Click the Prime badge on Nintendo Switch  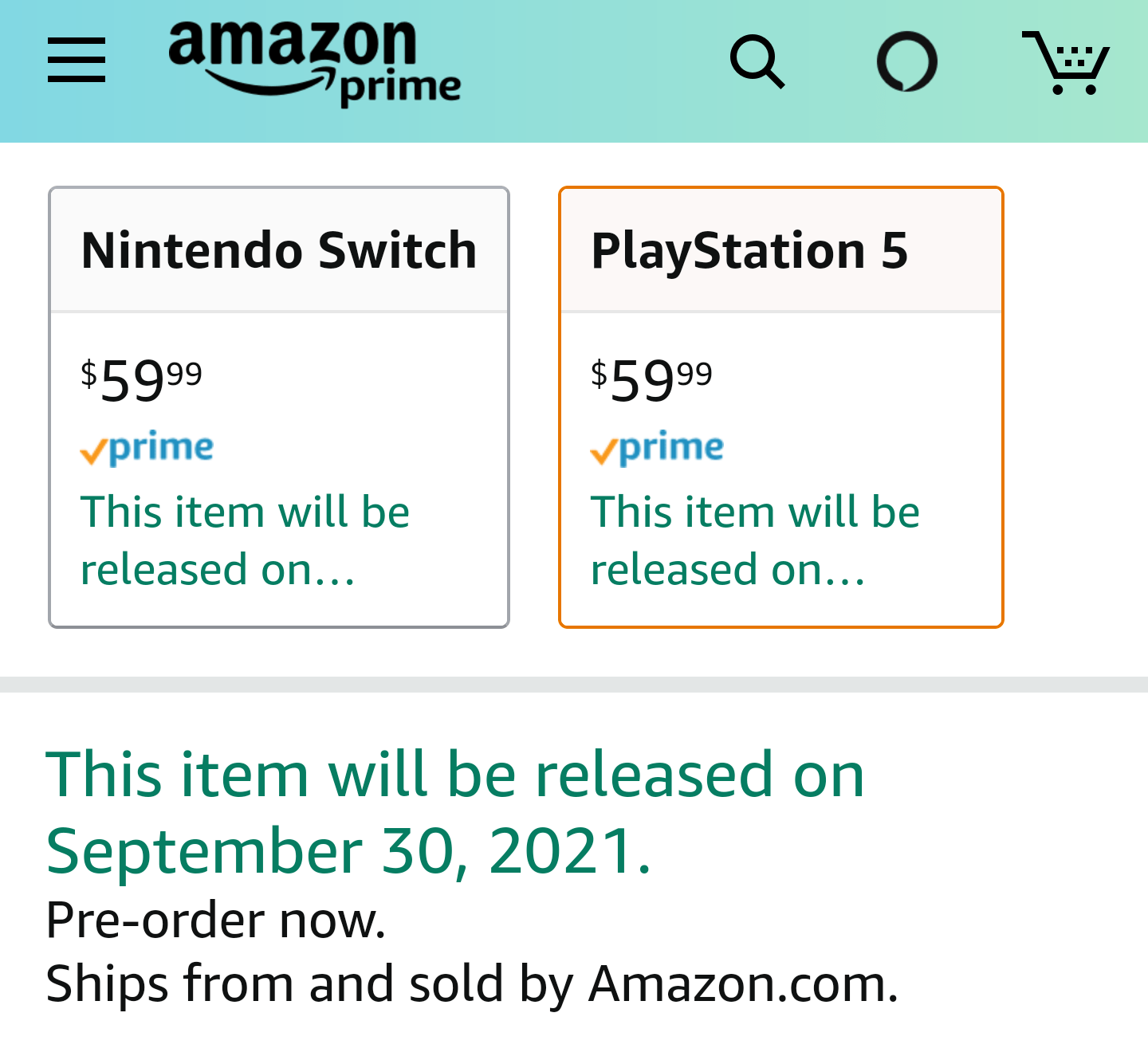pyautogui.click(x=147, y=446)
